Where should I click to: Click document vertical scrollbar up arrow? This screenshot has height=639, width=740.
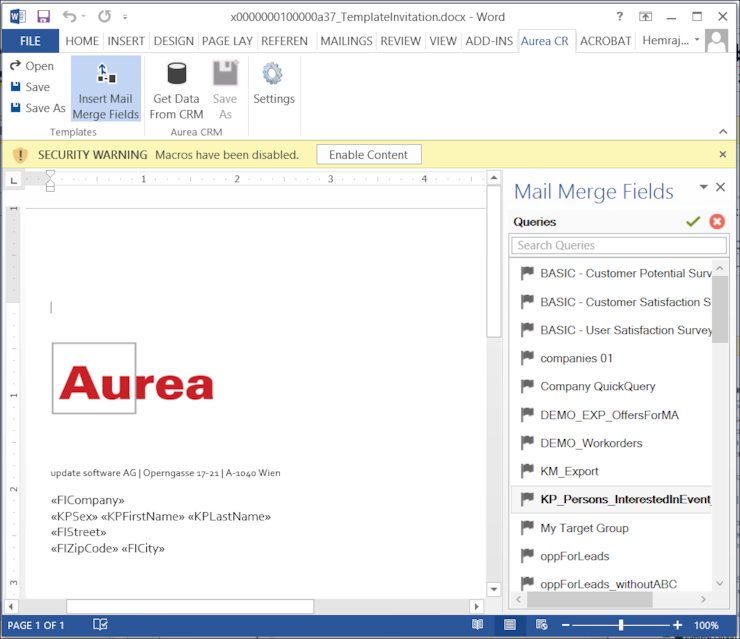(494, 178)
